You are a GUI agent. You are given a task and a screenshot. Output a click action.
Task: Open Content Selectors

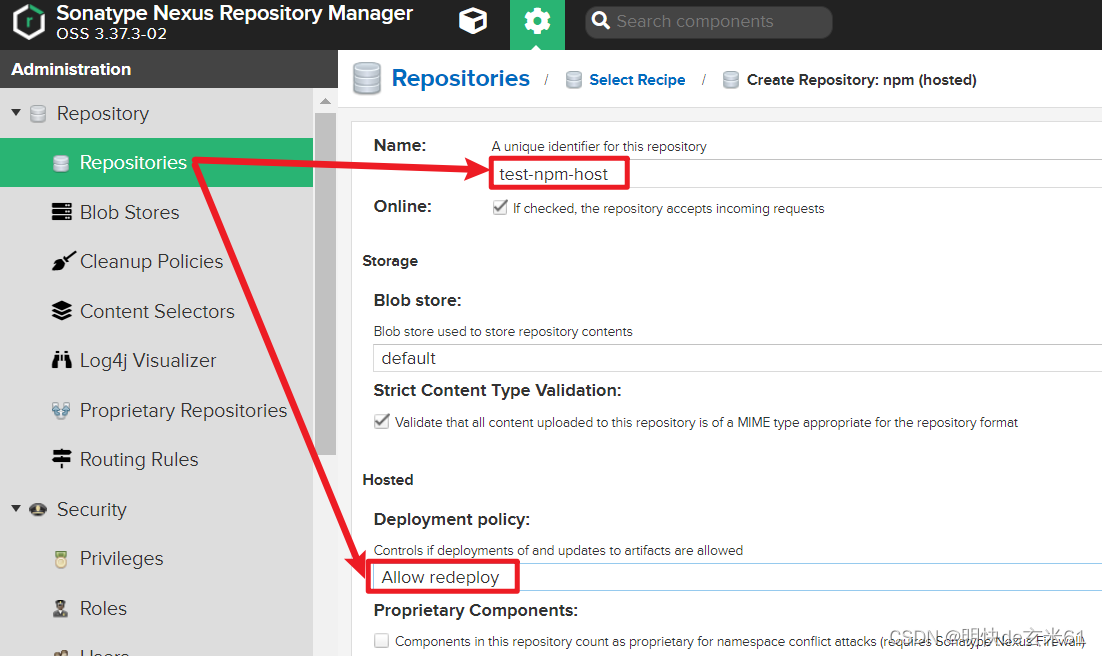pos(156,311)
